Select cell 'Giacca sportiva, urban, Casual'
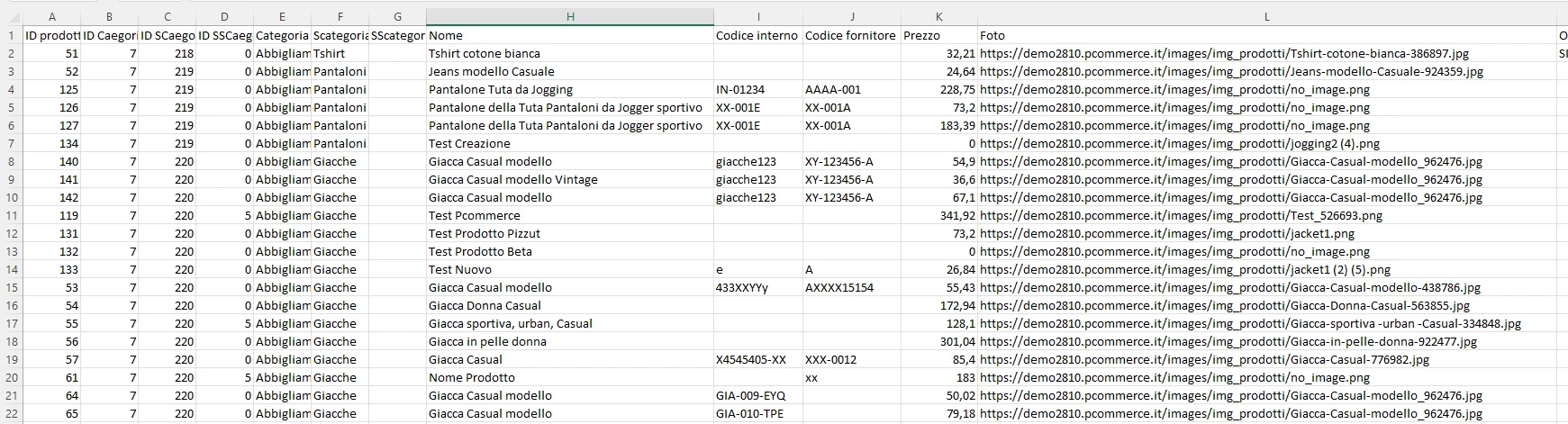Image resolution: width=1568 pixels, height=424 pixels. [x=570, y=323]
